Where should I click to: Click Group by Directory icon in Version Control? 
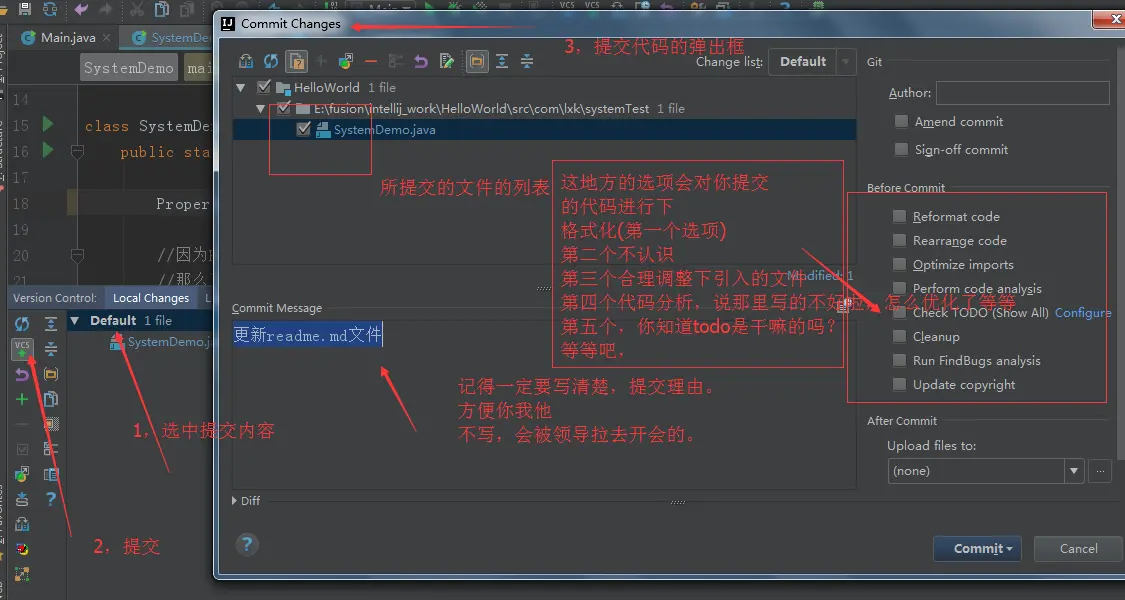51,374
